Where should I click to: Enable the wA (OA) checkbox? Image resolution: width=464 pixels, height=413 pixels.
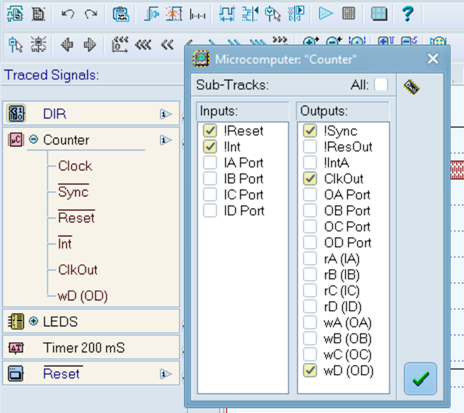point(310,323)
